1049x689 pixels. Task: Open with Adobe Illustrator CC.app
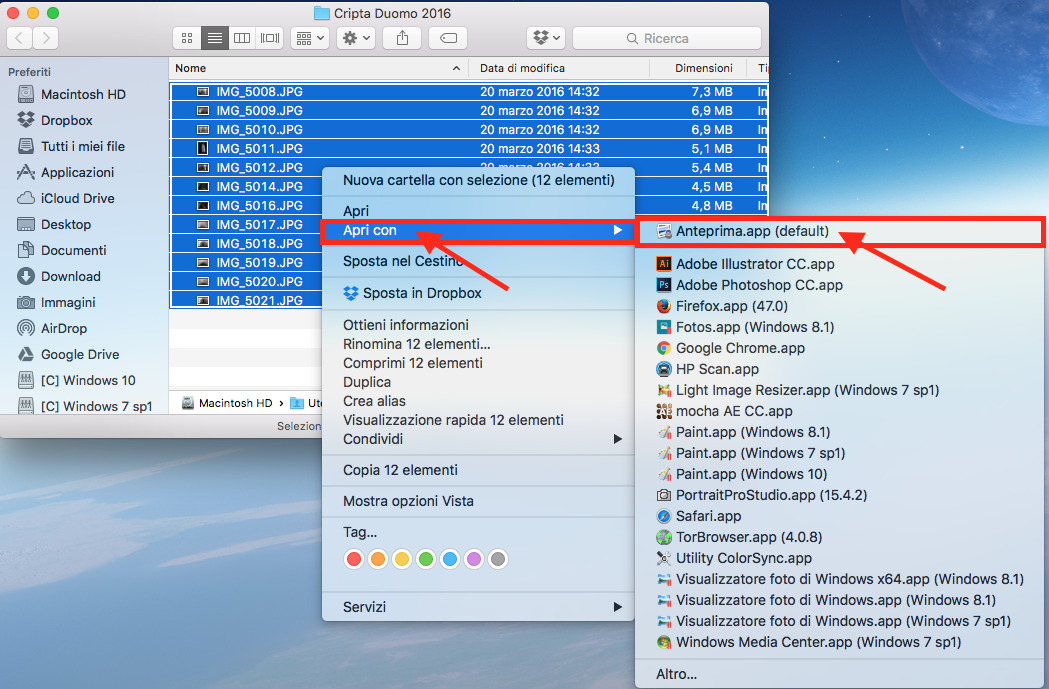click(840, 264)
